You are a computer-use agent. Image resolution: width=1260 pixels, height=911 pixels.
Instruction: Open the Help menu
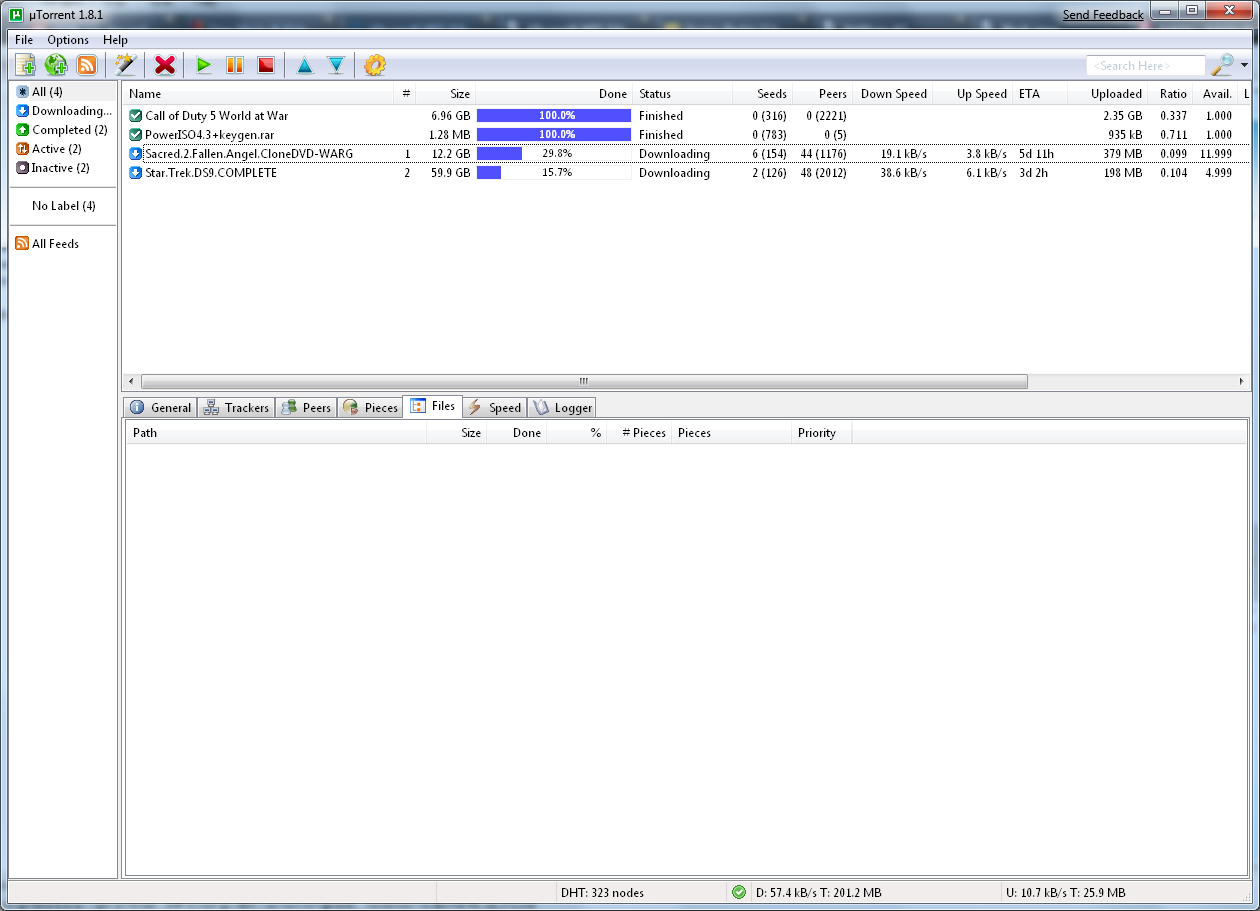[x=115, y=40]
